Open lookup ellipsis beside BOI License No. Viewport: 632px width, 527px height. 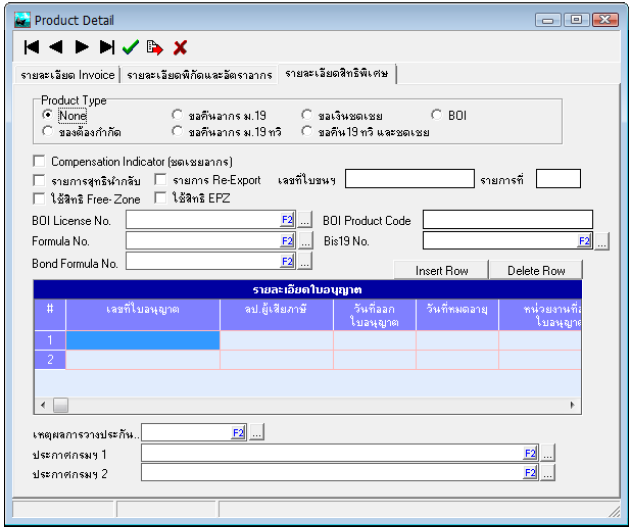[x=305, y=220]
